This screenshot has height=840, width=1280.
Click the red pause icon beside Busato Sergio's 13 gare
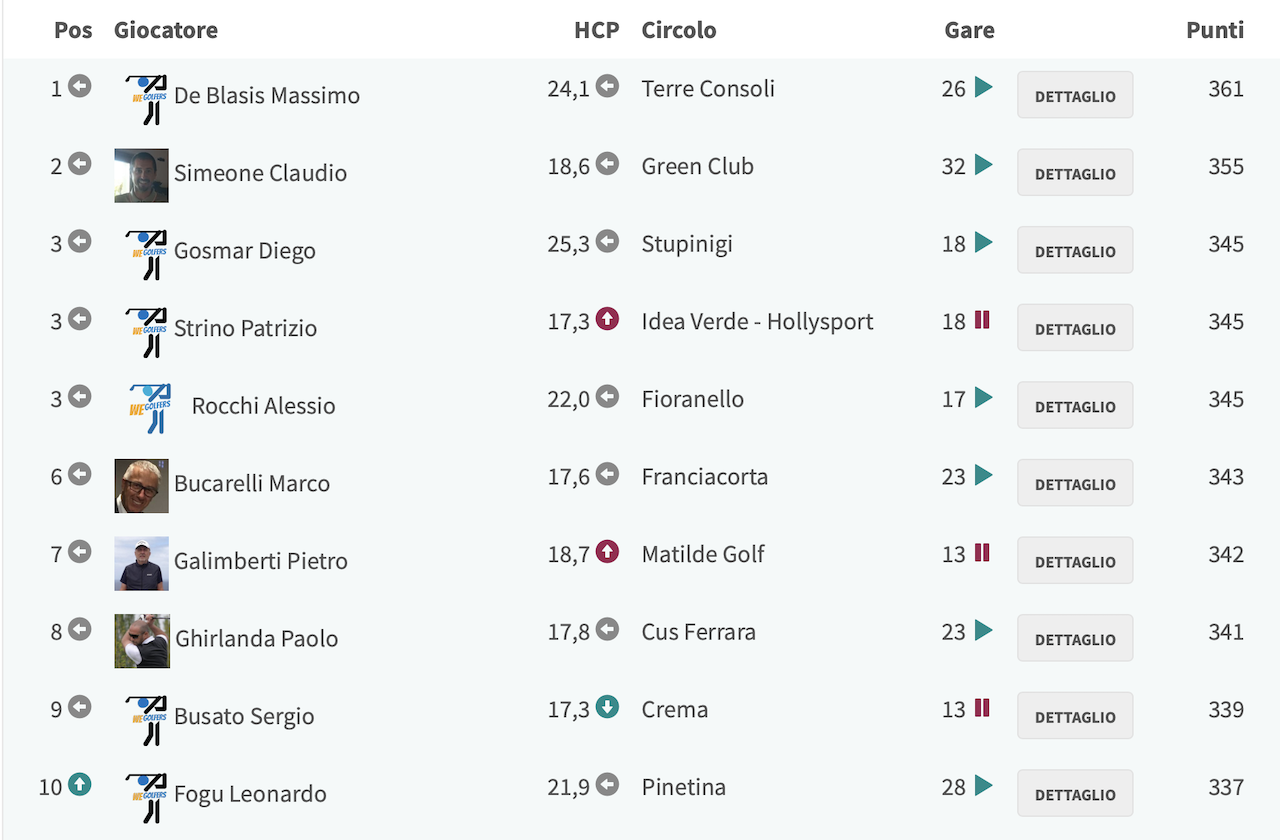tap(982, 708)
